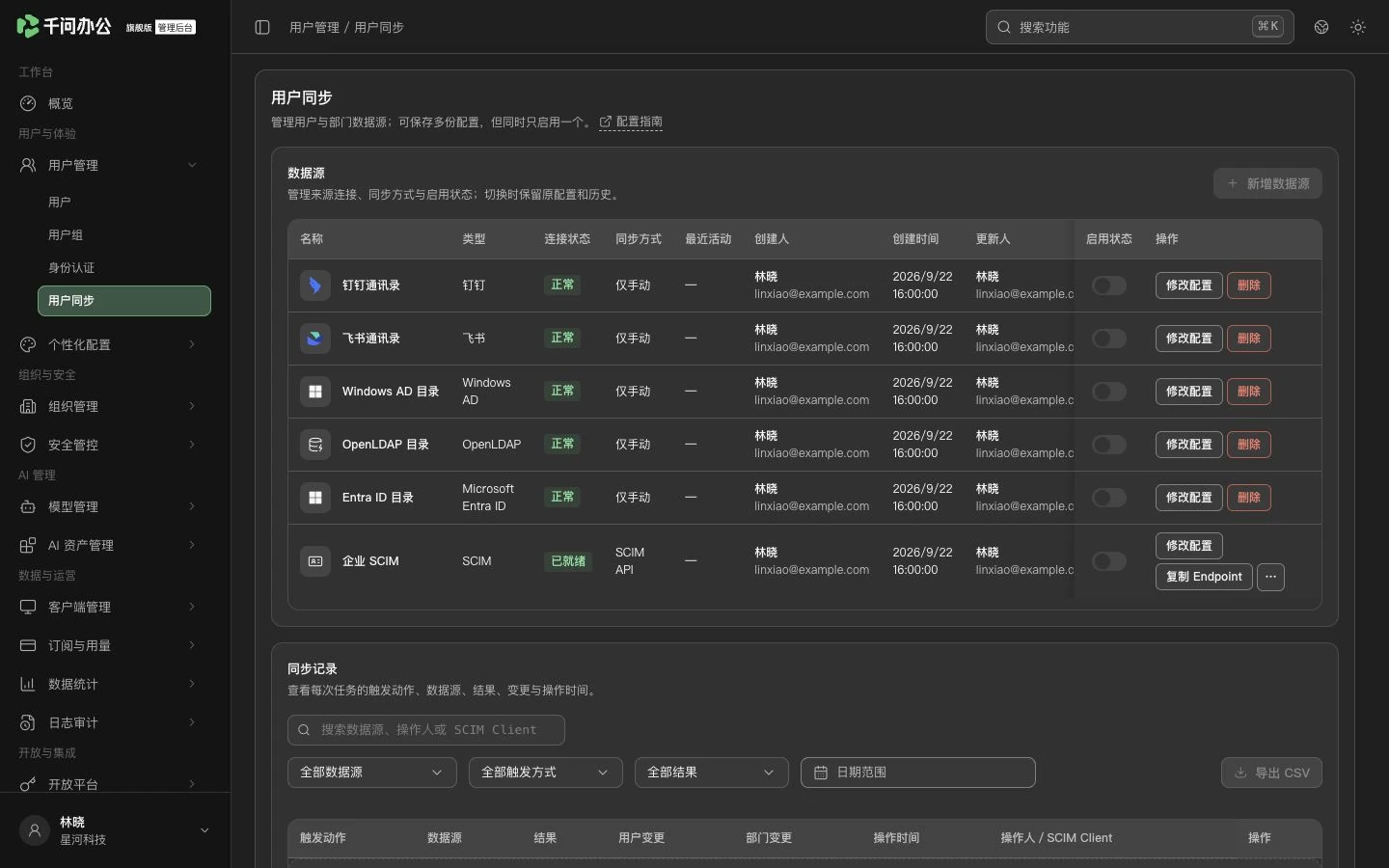Image resolution: width=1389 pixels, height=868 pixels.
Task: Click the OpenLDAP 目录 database icon
Action: (x=315, y=445)
